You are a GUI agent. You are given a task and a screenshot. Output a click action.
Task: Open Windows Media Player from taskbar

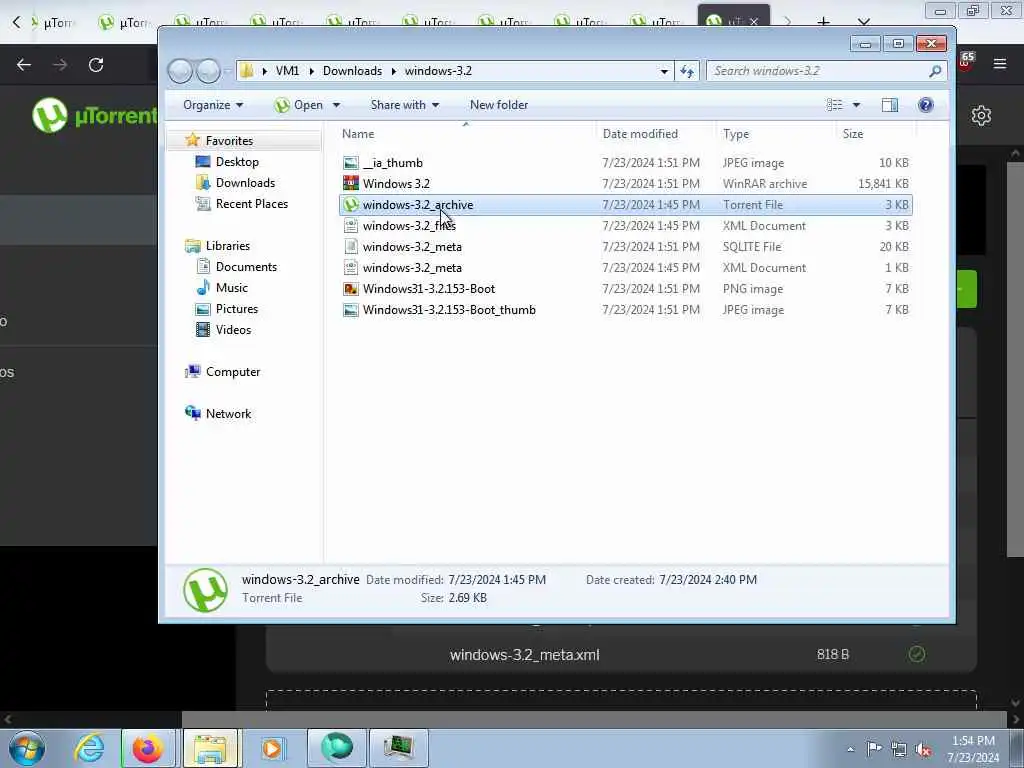[x=273, y=748]
